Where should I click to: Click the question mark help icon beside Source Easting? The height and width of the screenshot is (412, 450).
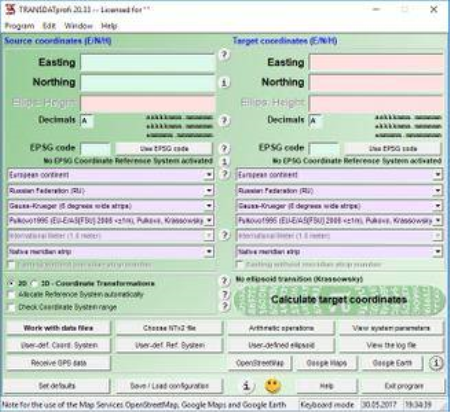click(x=224, y=54)
